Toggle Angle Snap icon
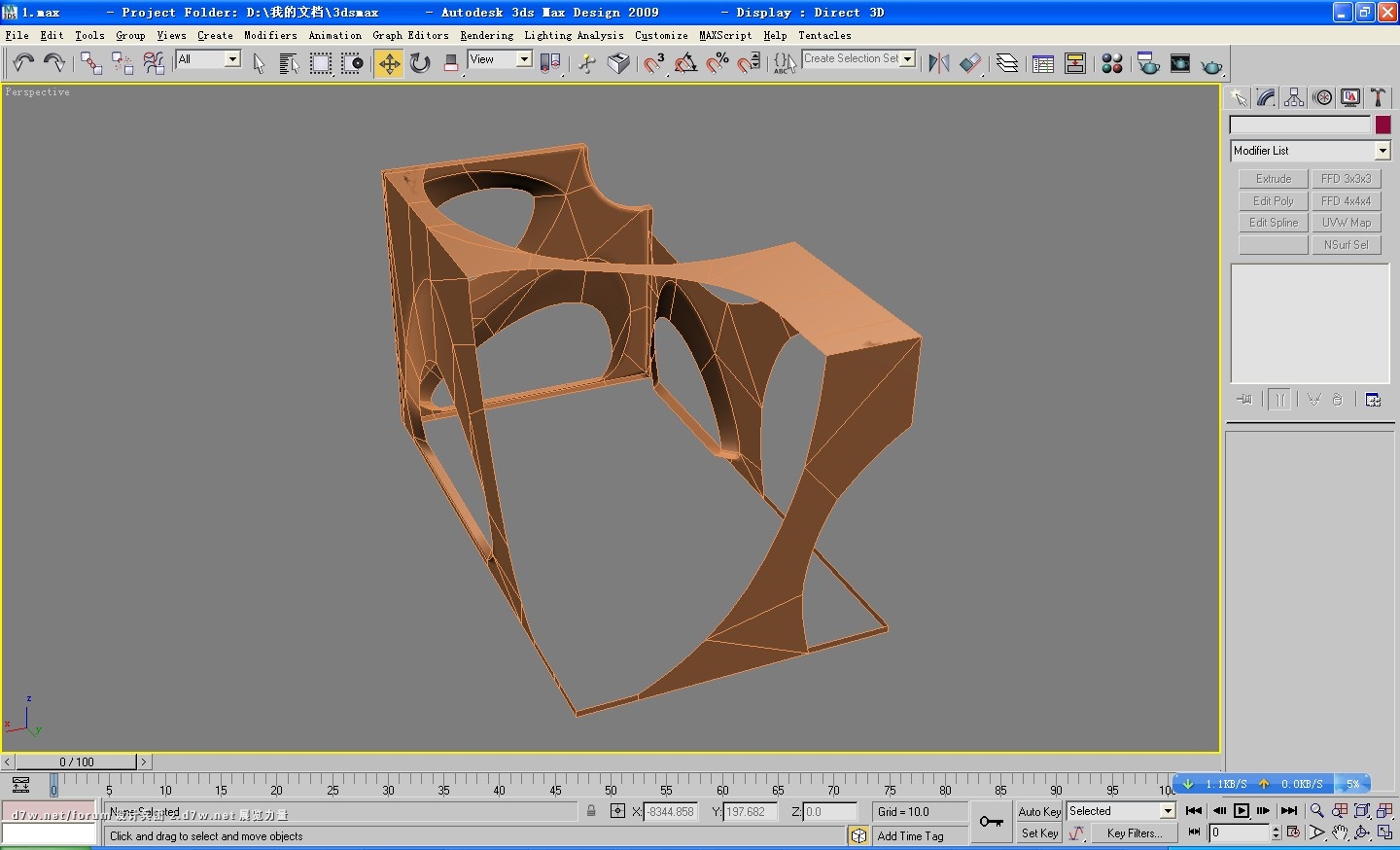 coord(686,63)
